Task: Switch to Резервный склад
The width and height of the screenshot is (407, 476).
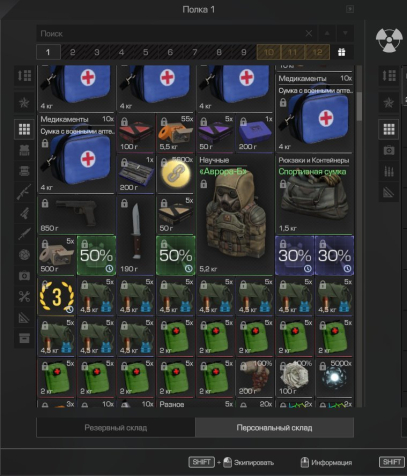Action: (x=116, y=428)
